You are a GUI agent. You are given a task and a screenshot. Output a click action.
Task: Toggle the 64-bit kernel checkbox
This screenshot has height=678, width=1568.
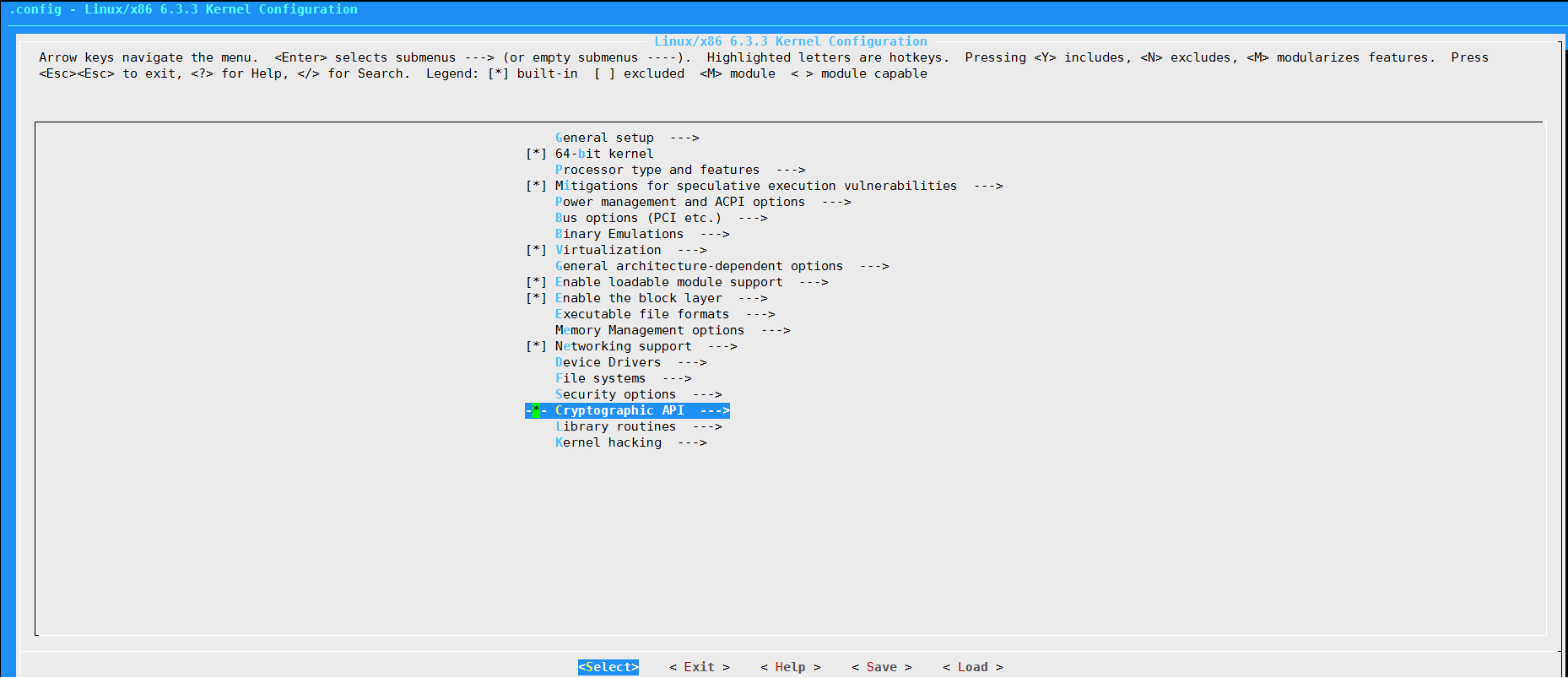537,154
